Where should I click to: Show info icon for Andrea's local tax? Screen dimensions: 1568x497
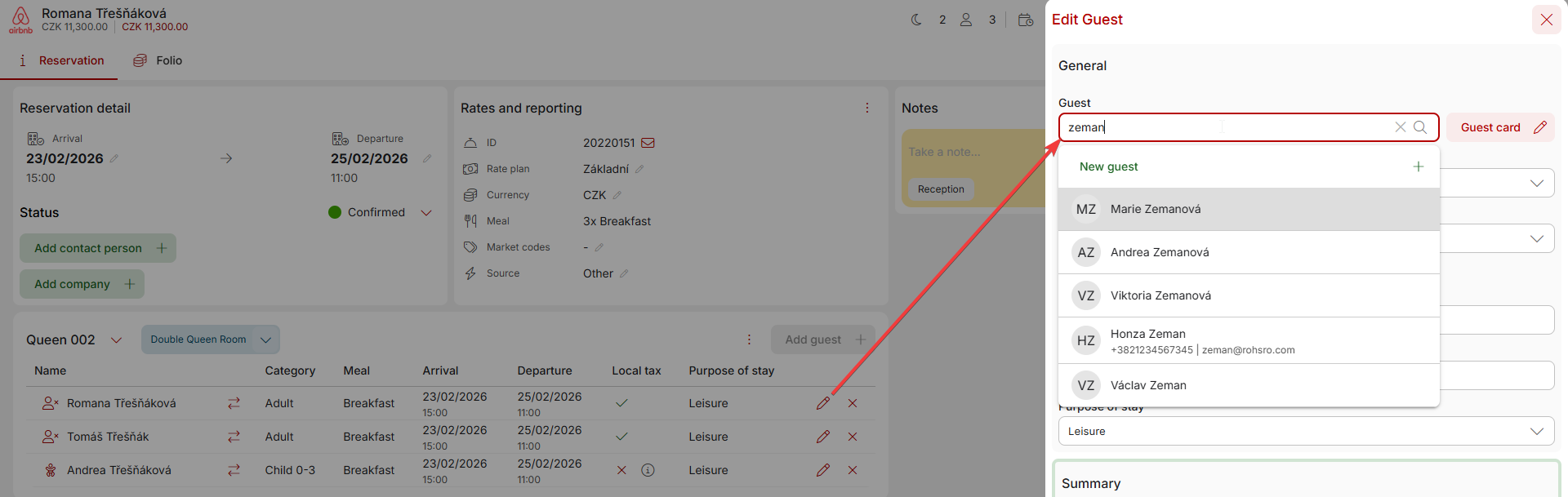tap(648, 470)
